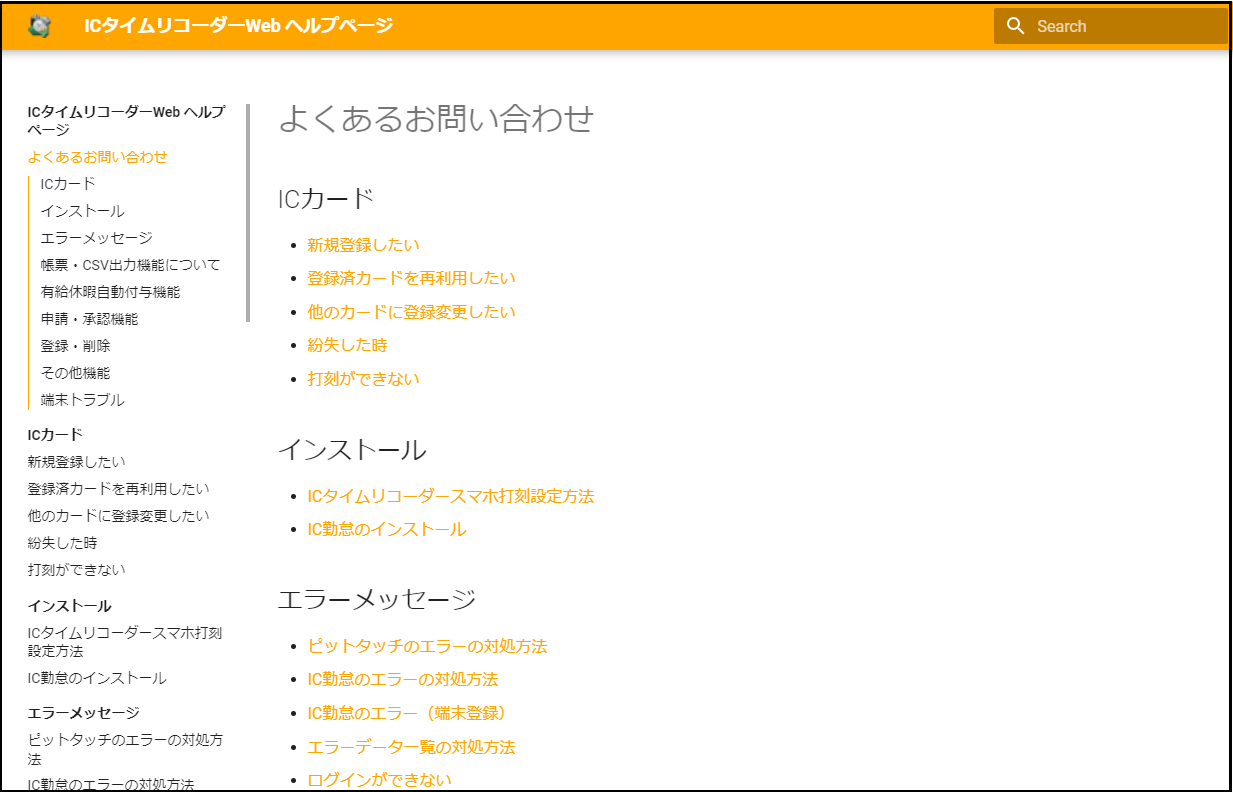1233x792 pixels.
Task: Click sidebar 登録済カードを再利用したい entry
Action: click(119, 489)
